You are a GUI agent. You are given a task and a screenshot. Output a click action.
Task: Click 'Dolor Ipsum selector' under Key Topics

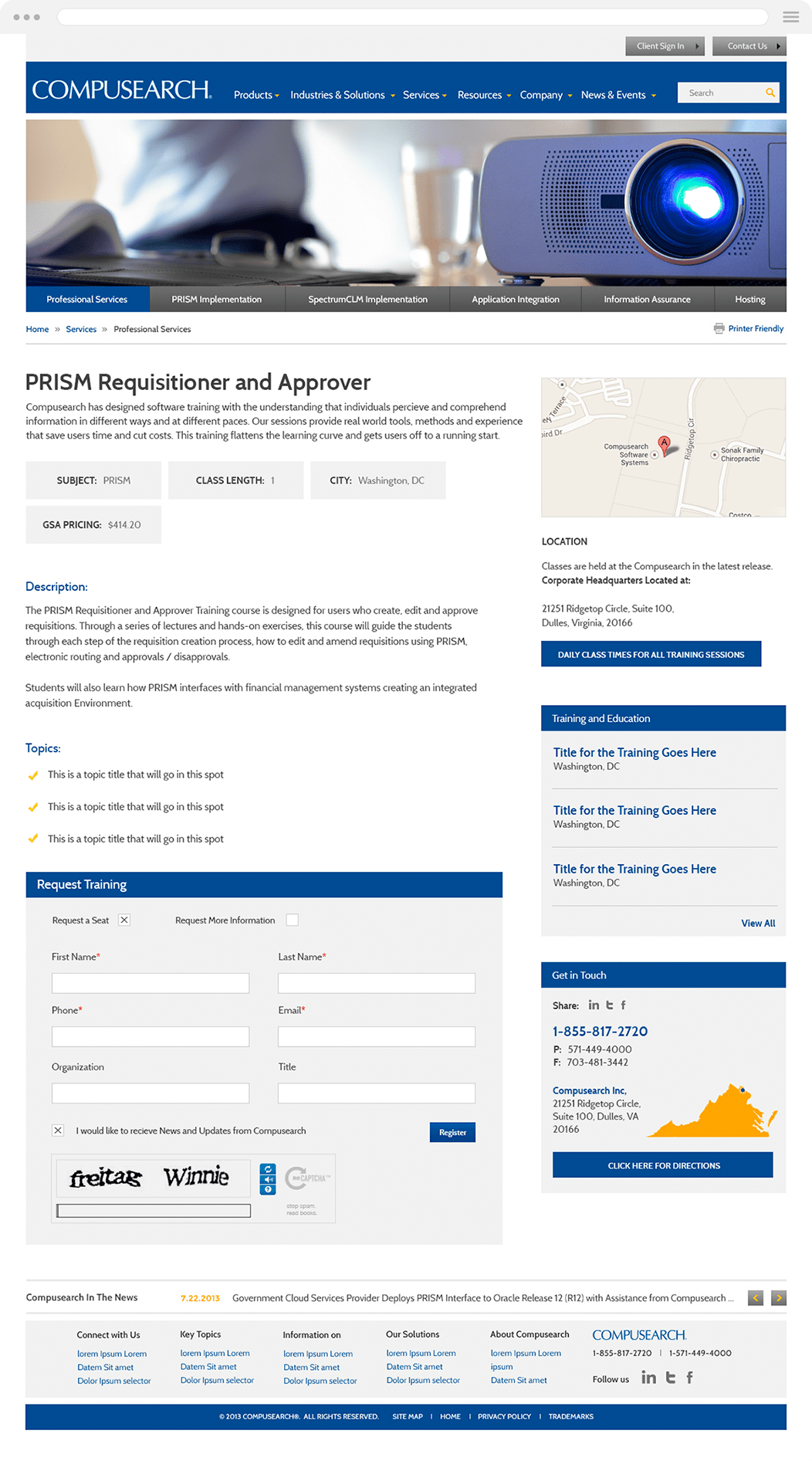click(217, 1381)
